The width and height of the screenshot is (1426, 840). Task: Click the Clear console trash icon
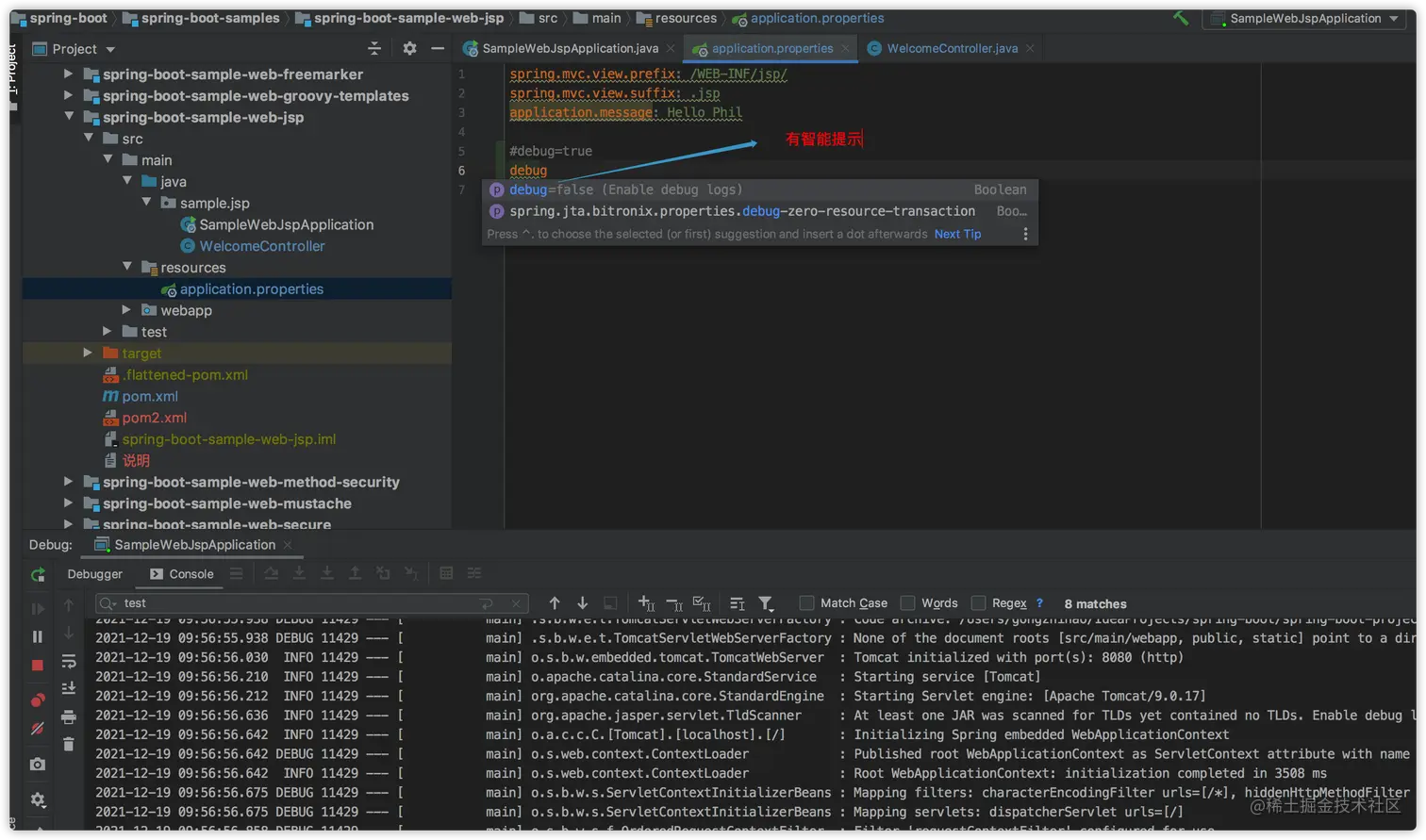coord(69,744)
